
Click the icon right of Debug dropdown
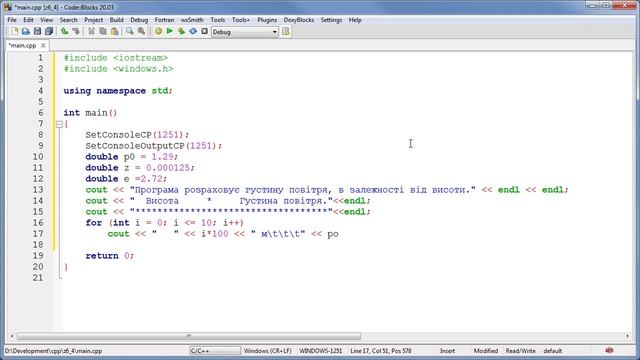click(286, 31)
